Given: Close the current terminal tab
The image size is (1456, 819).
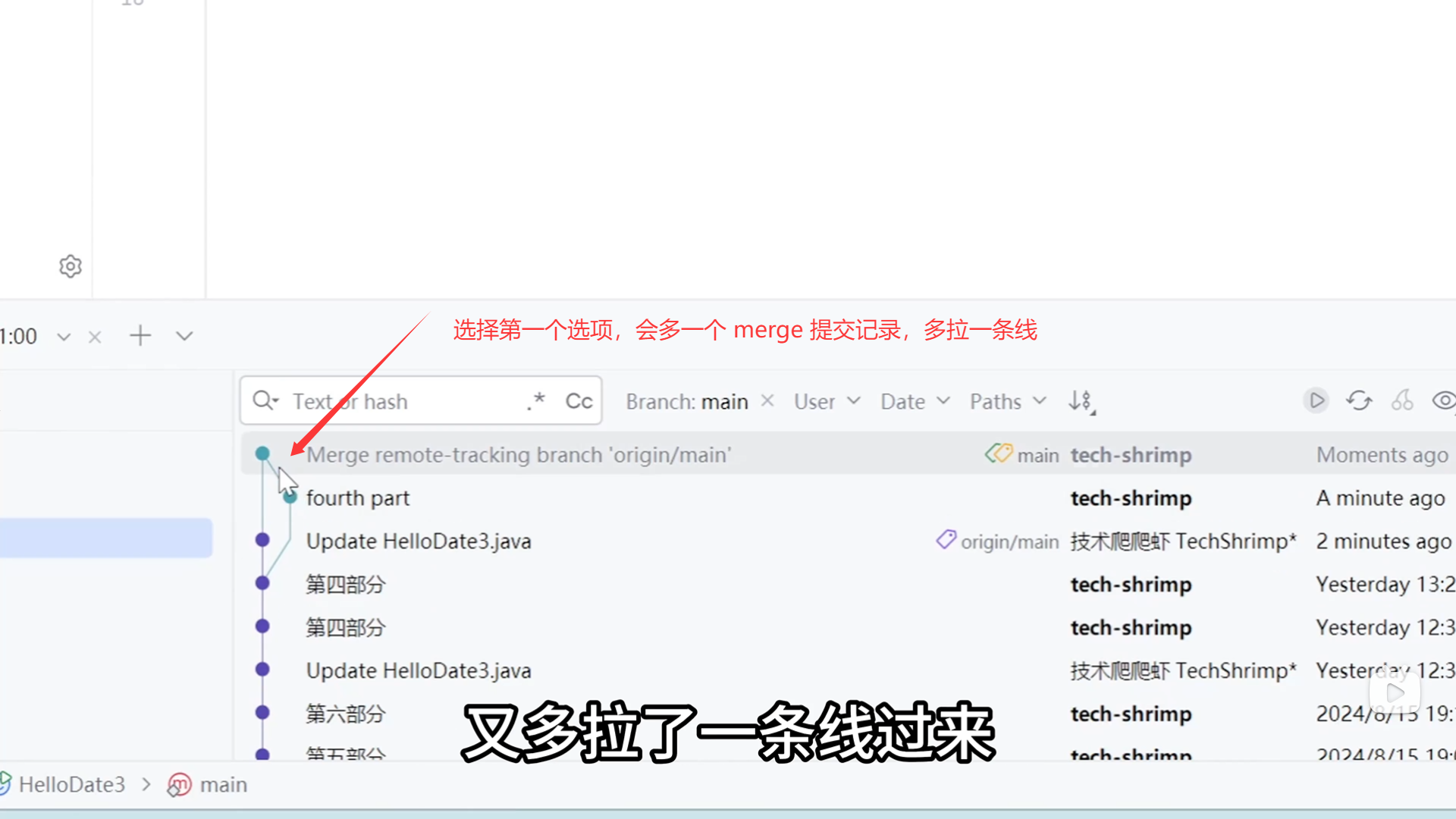Looking at the screenshot, I should point(95,337).
